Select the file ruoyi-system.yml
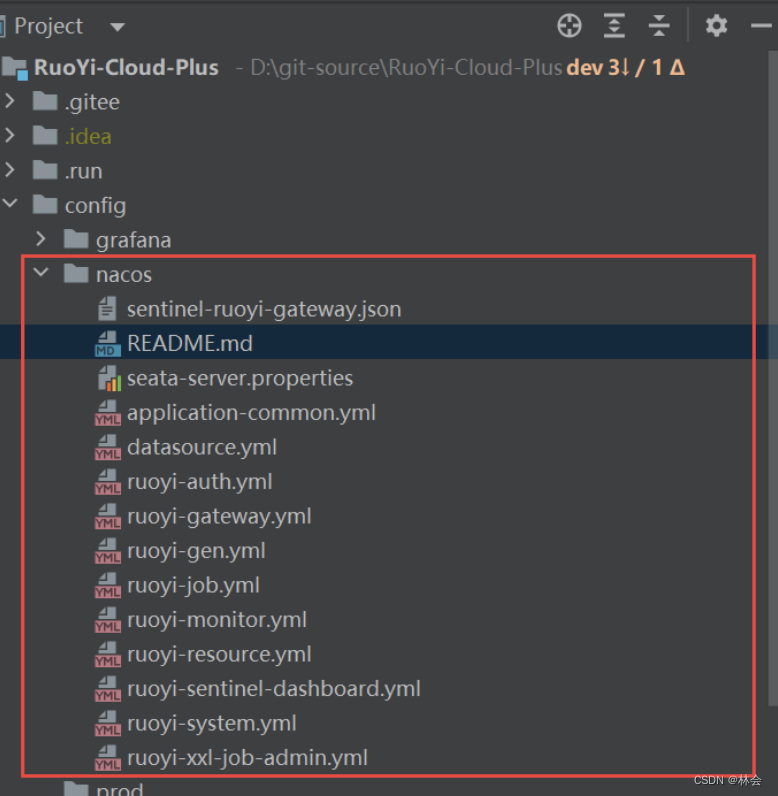The height and width of the screenshot is (796, 778). click(212, 723)
